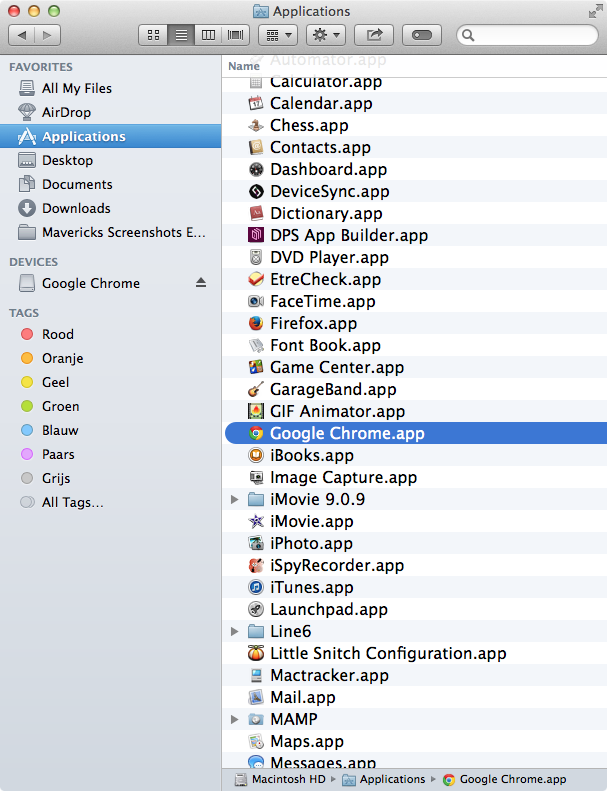Click the Share toolbar button

tap(374, 35)
